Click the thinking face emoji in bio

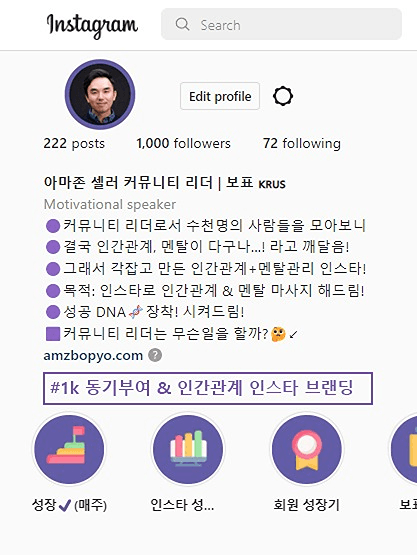coord(278,334)
